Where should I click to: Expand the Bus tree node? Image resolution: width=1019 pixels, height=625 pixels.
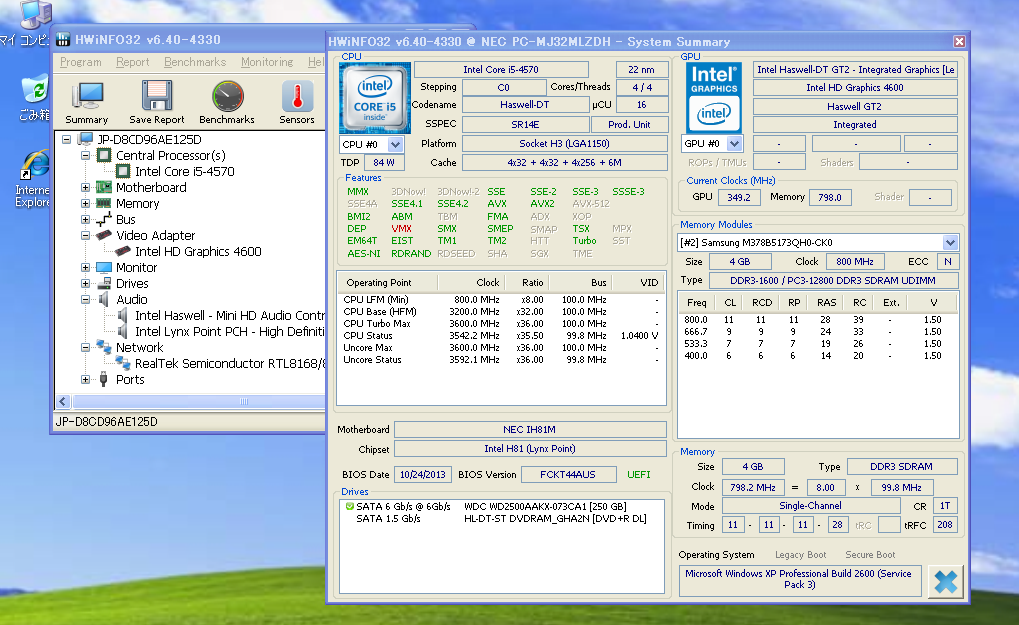[x=85, y=220]
